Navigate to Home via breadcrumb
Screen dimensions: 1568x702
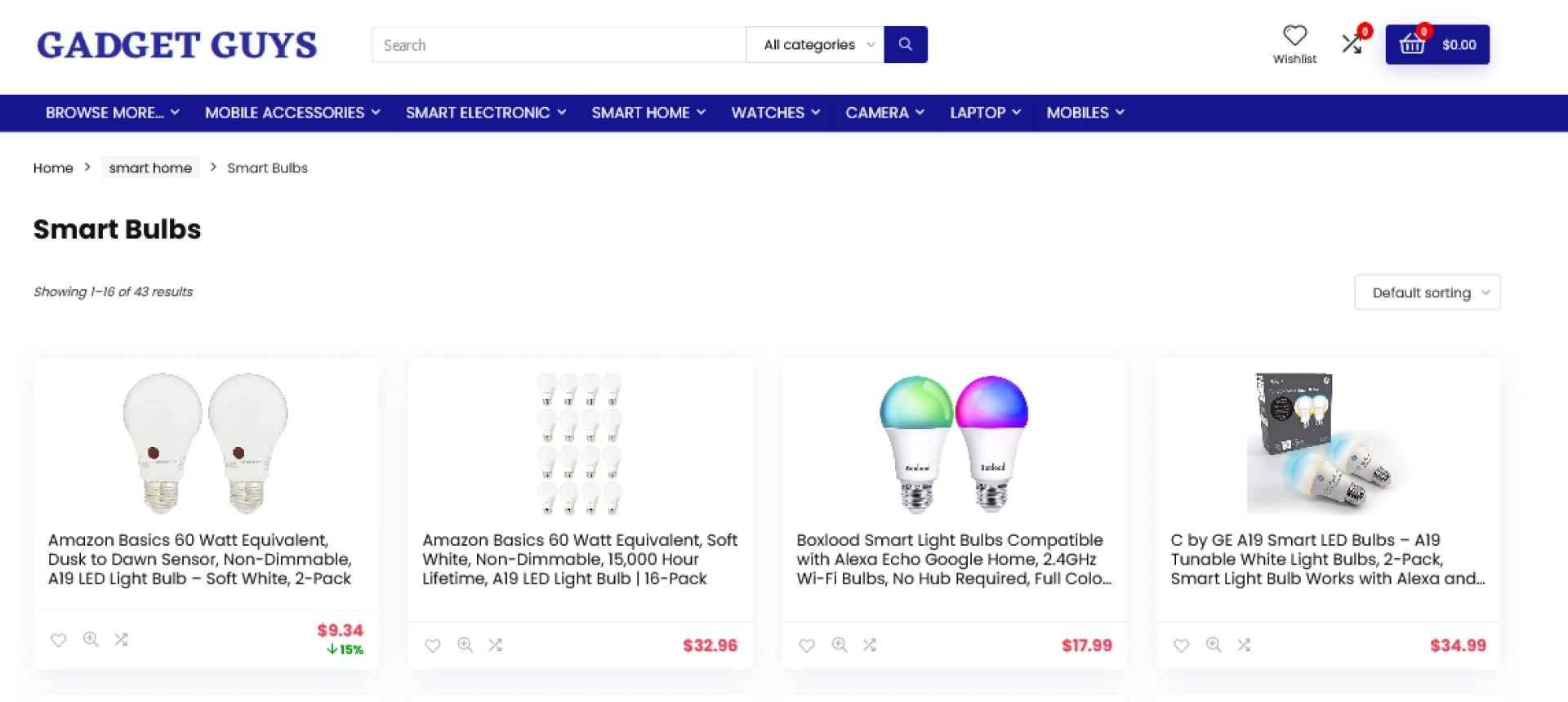(52, 168)
